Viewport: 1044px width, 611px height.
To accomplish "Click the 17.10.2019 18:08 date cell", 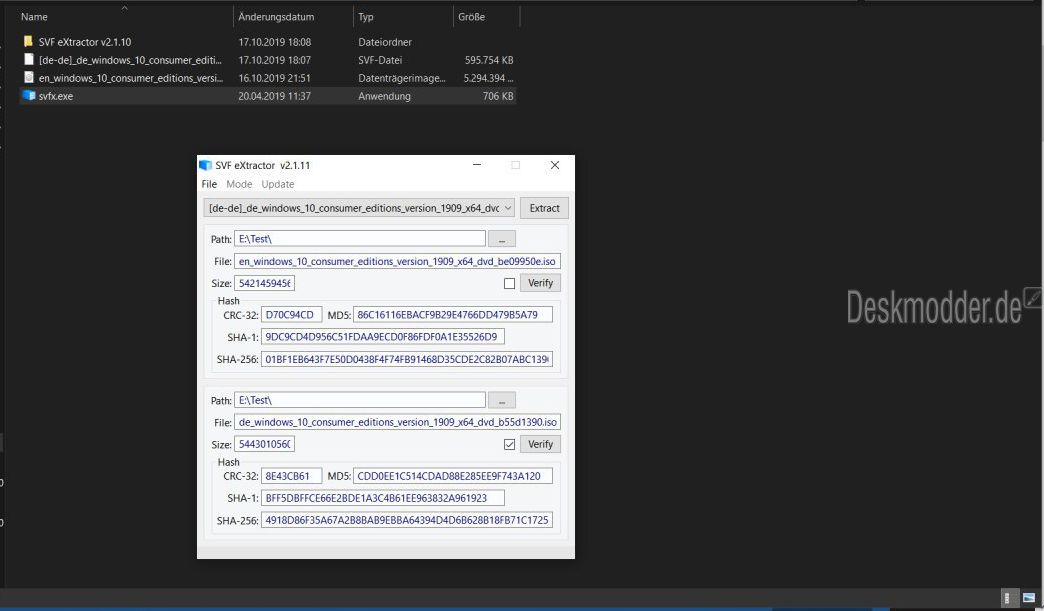I will pos(274,42).
